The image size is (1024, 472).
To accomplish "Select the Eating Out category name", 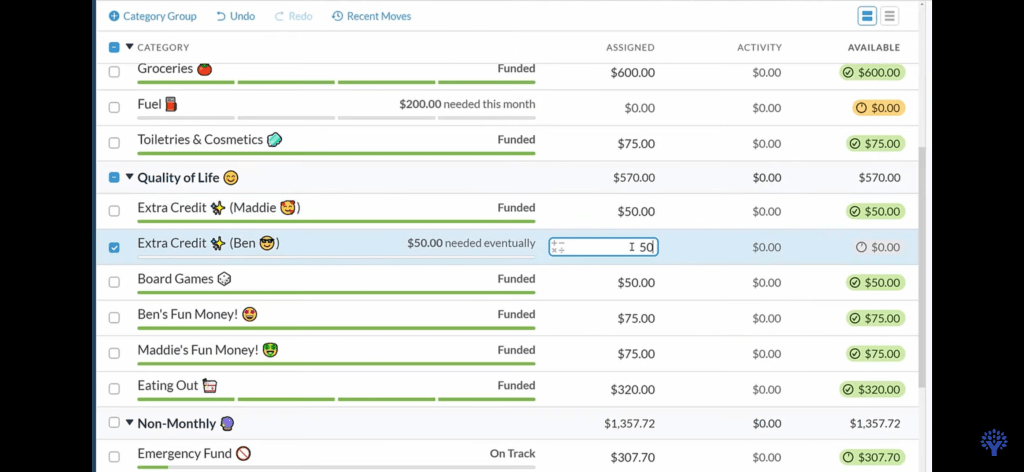I will [177, 385].
